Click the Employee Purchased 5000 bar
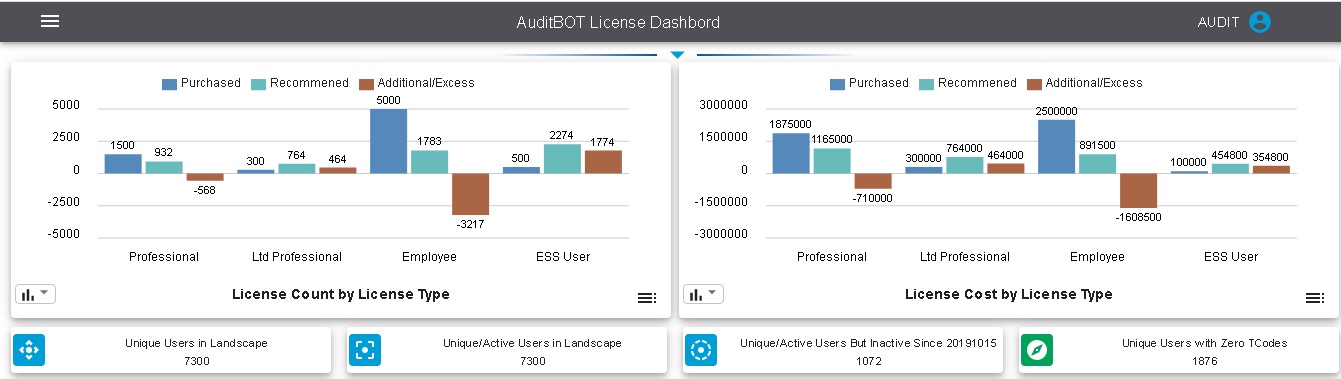1341x379 pixels. point(388,141)
